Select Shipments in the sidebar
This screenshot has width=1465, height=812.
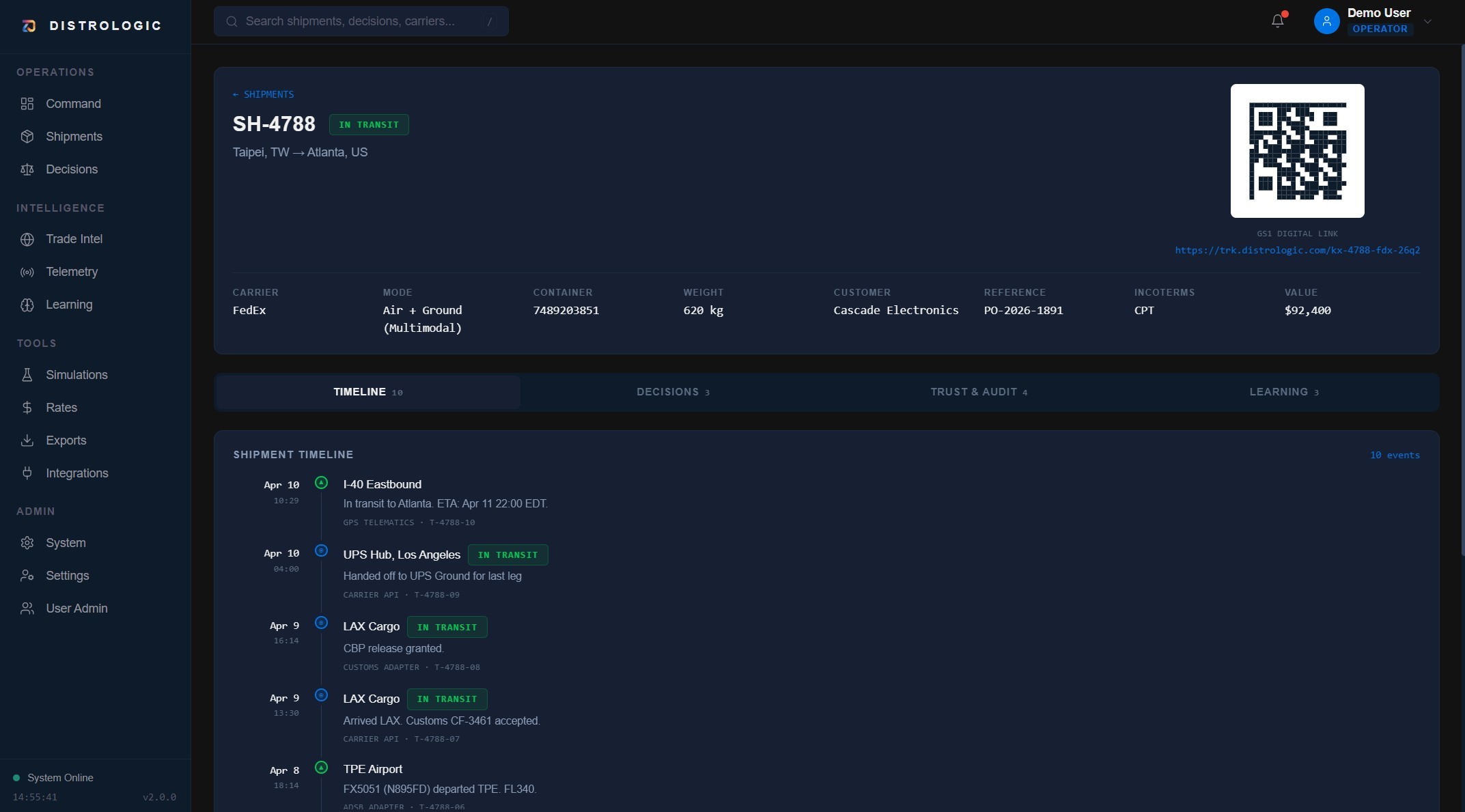click(x=74, y=137)
